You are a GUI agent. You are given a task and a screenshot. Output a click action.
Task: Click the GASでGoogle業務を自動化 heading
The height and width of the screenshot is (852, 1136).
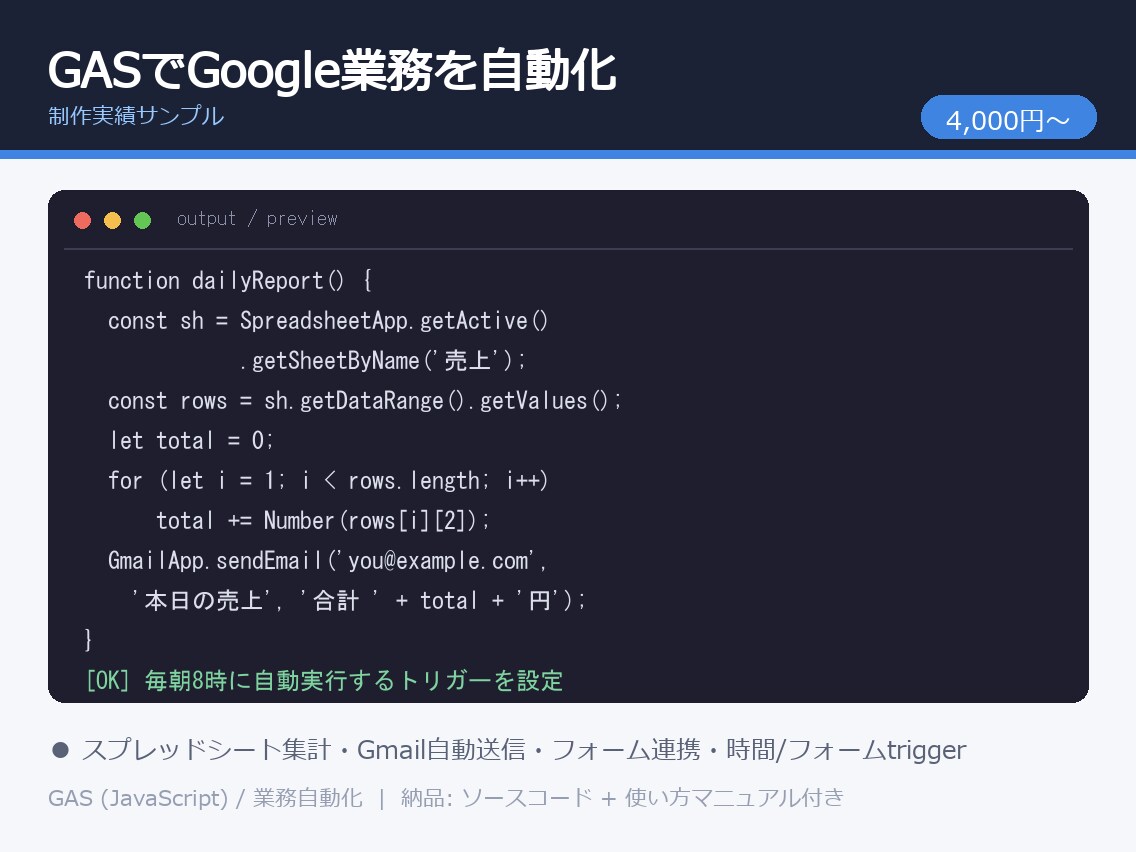[x=332, y=70]
